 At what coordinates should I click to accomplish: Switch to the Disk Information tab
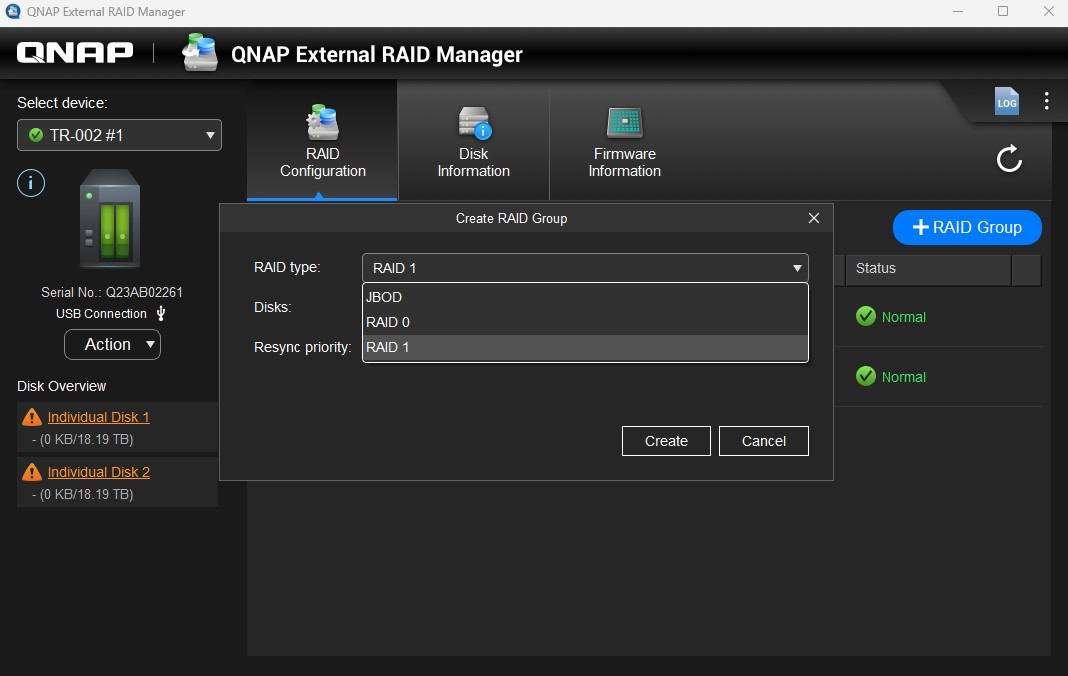473,142
